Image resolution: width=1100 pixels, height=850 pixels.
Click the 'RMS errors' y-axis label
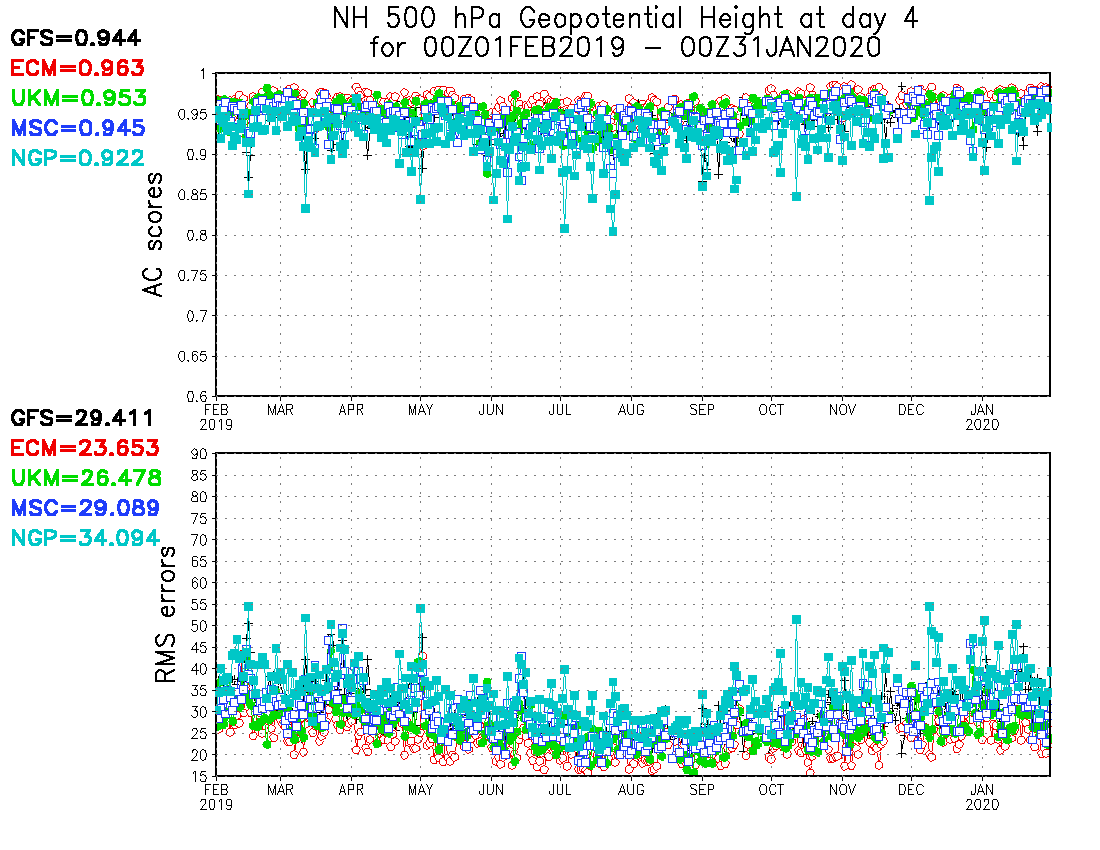(x=166, y=614)
